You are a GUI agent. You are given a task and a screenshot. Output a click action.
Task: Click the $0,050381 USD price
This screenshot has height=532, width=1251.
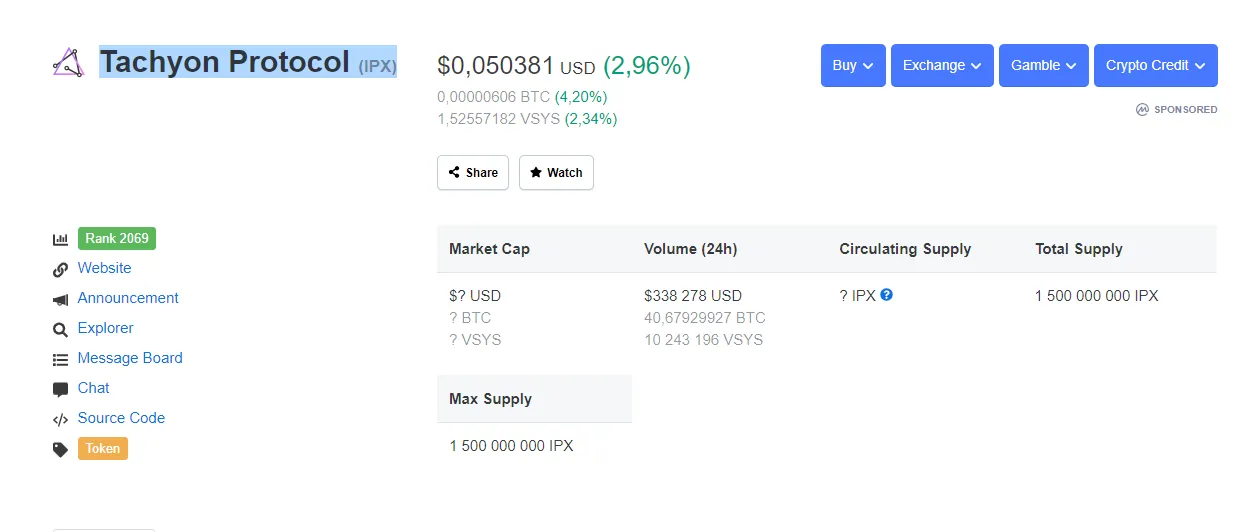click(516, 66)
